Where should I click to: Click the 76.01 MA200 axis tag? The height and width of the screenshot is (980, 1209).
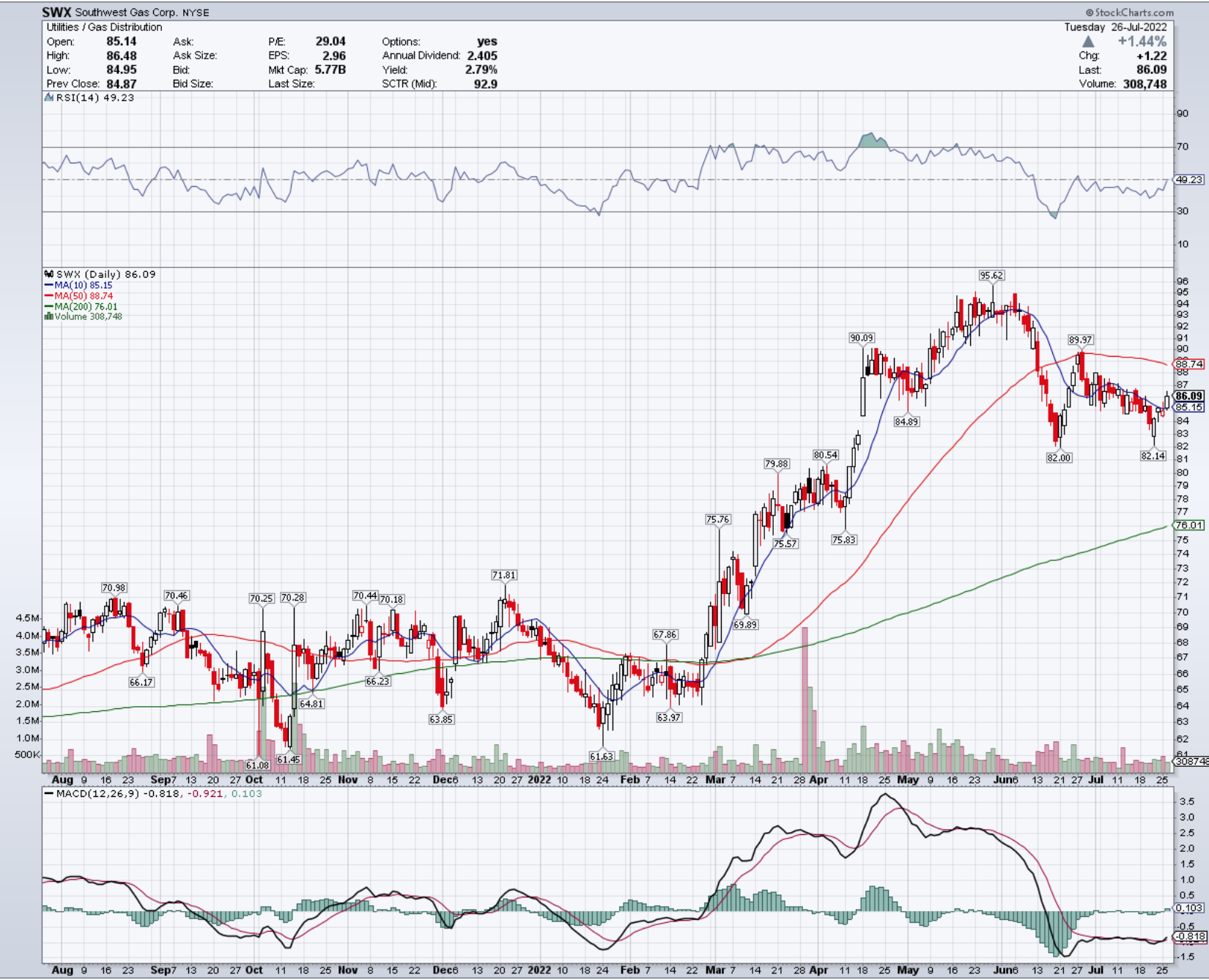click(x=1188, y=525)
